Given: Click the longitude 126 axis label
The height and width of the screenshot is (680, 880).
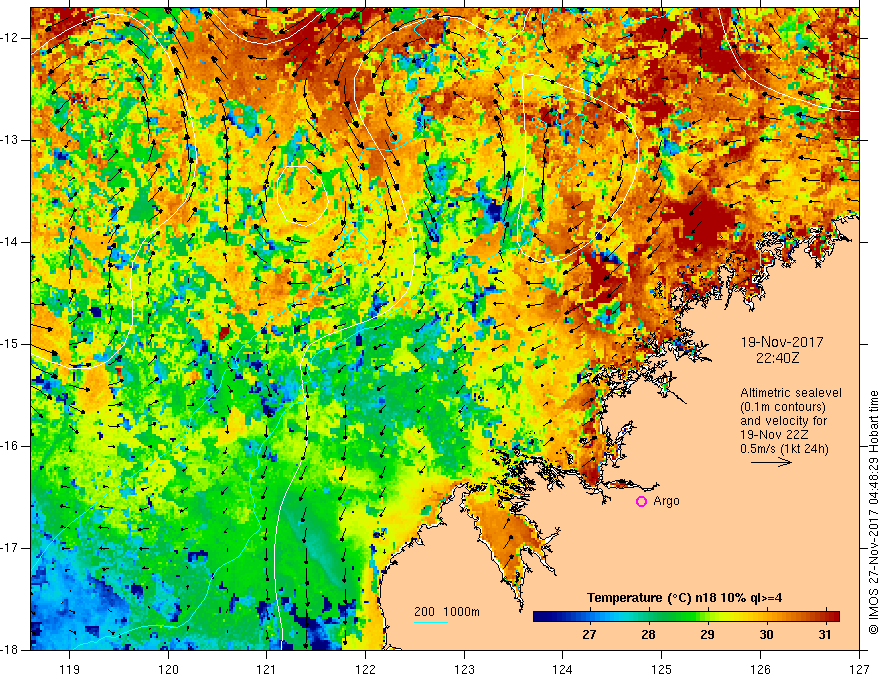Looking at the screenshot, I should [x=760, y=669].
